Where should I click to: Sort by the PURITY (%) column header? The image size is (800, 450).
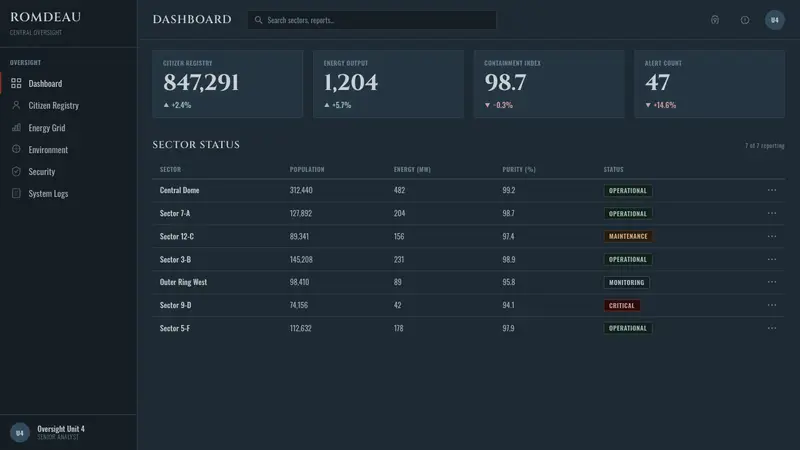coord(519,169)
